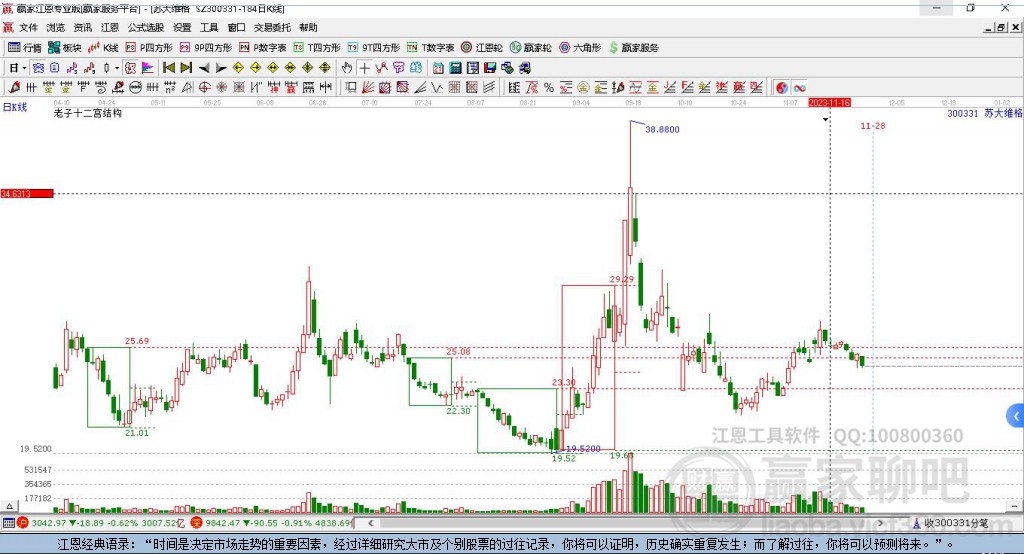Click the red circle target icon

[204, 88]
